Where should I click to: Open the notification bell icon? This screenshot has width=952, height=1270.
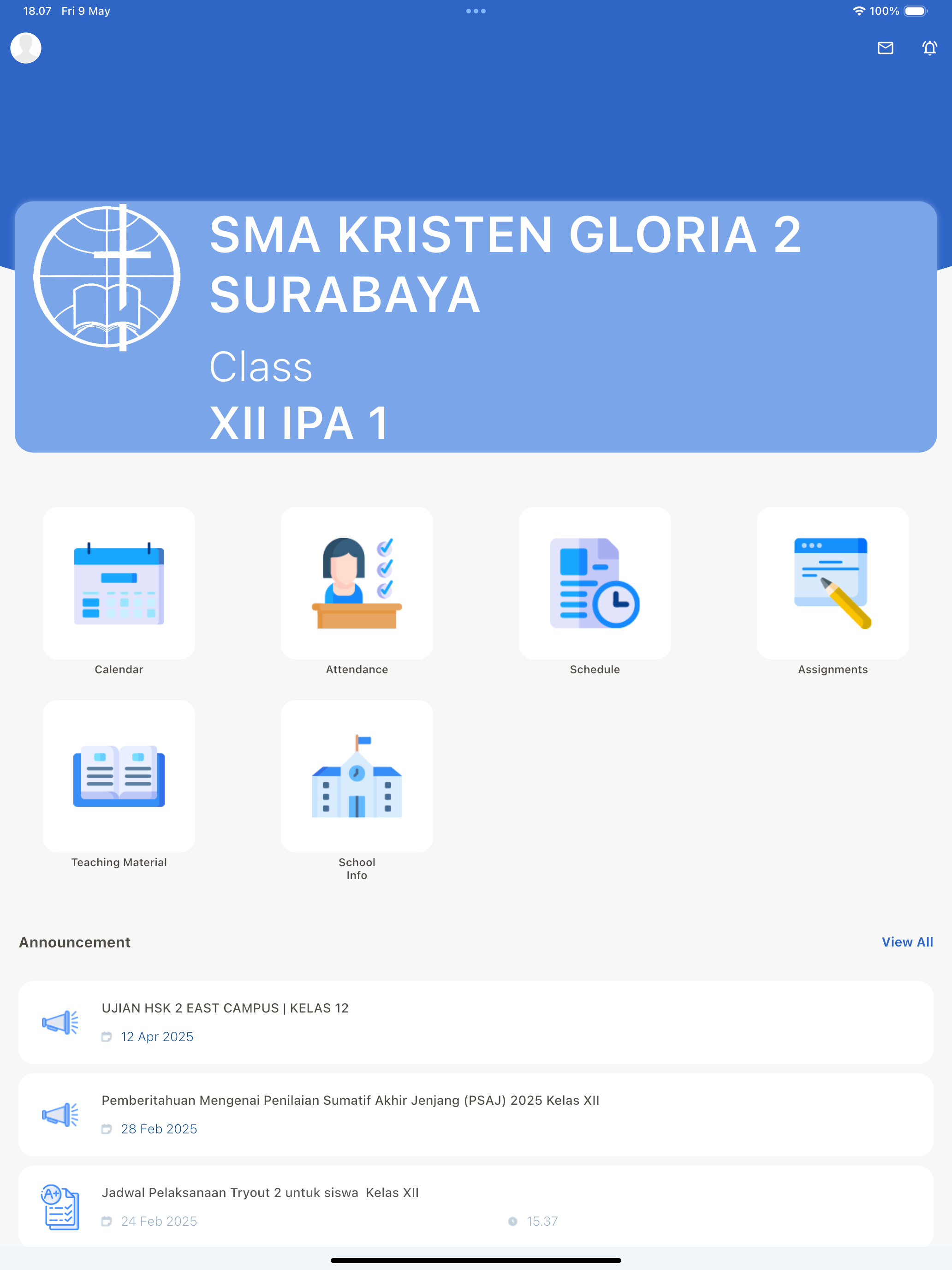pos(929,48)
